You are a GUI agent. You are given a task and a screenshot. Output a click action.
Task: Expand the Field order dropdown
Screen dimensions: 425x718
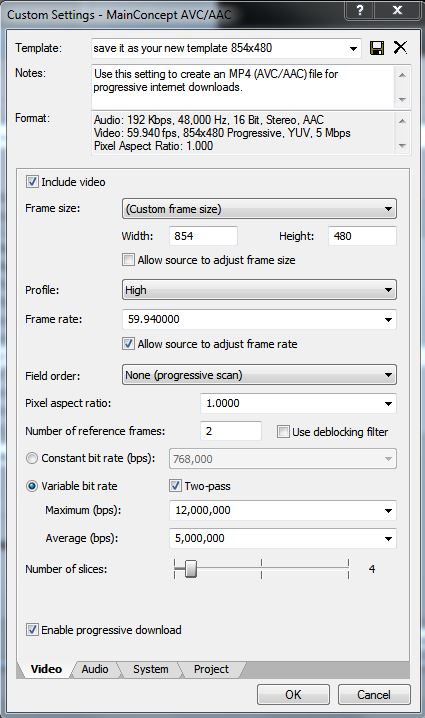(259, 375)
